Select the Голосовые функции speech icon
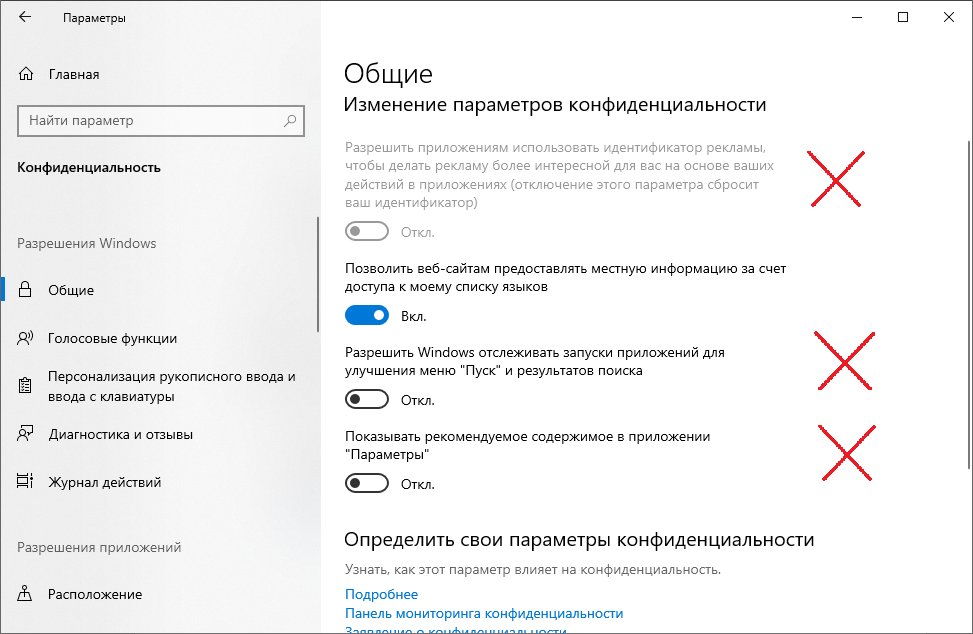973x634 pixels. [26, 338]
